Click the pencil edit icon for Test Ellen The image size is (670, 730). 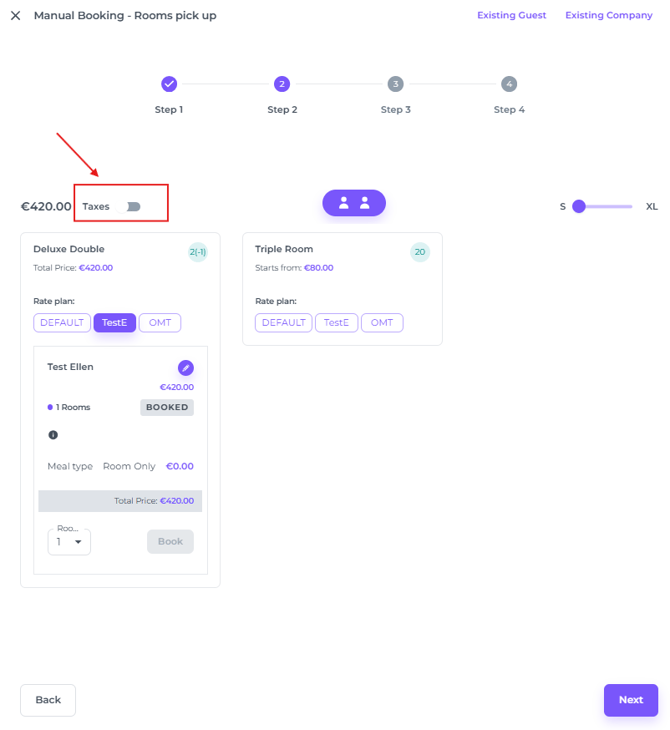(x=186, y=368)
